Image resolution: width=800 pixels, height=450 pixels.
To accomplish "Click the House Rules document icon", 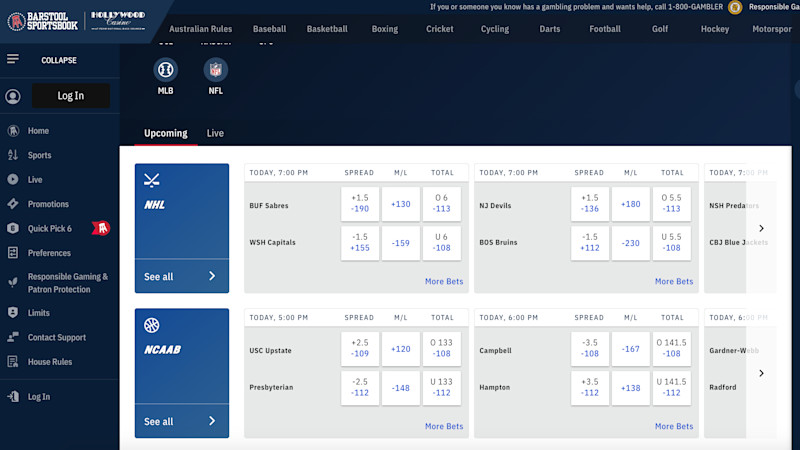I will tap(13, 362).
